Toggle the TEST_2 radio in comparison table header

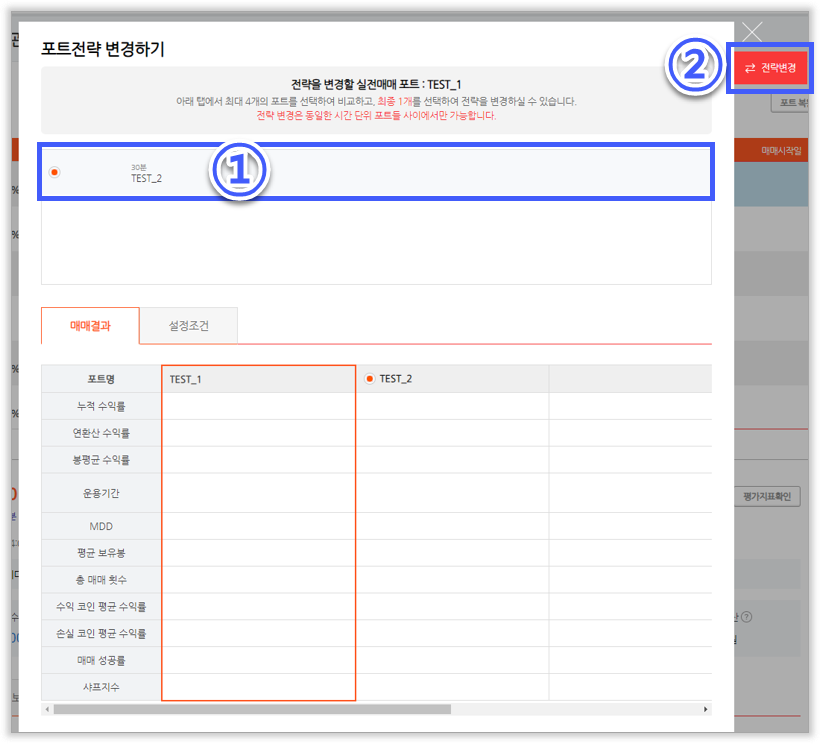370,379
